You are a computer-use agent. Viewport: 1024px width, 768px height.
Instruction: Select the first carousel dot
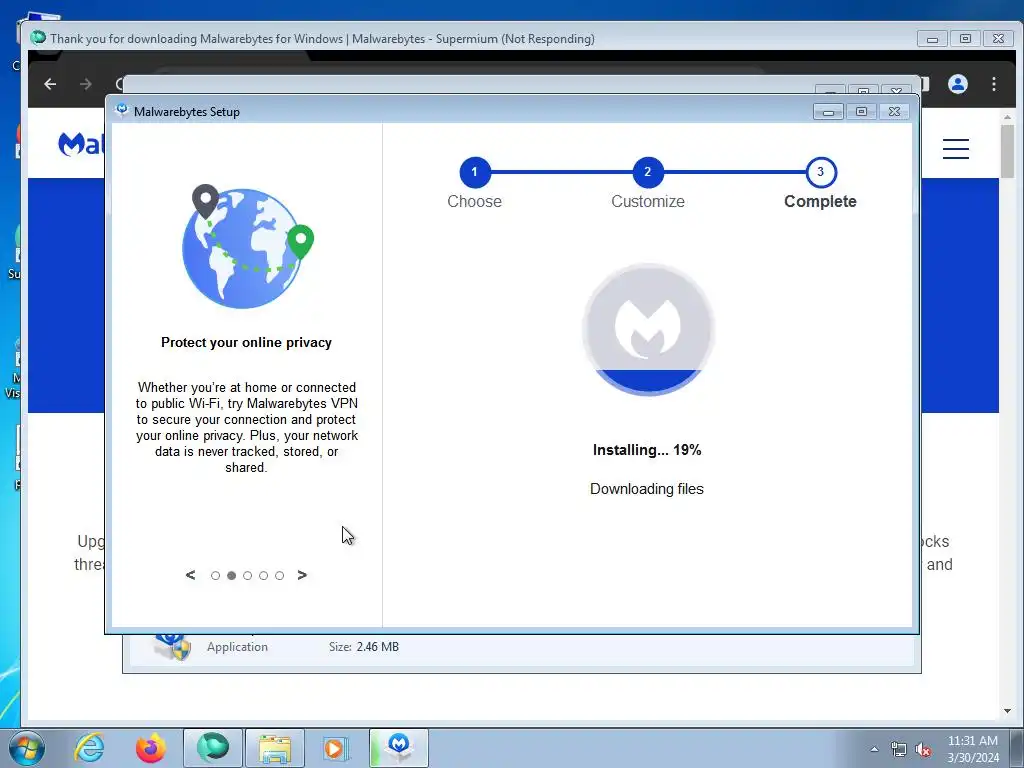(216, 575)
